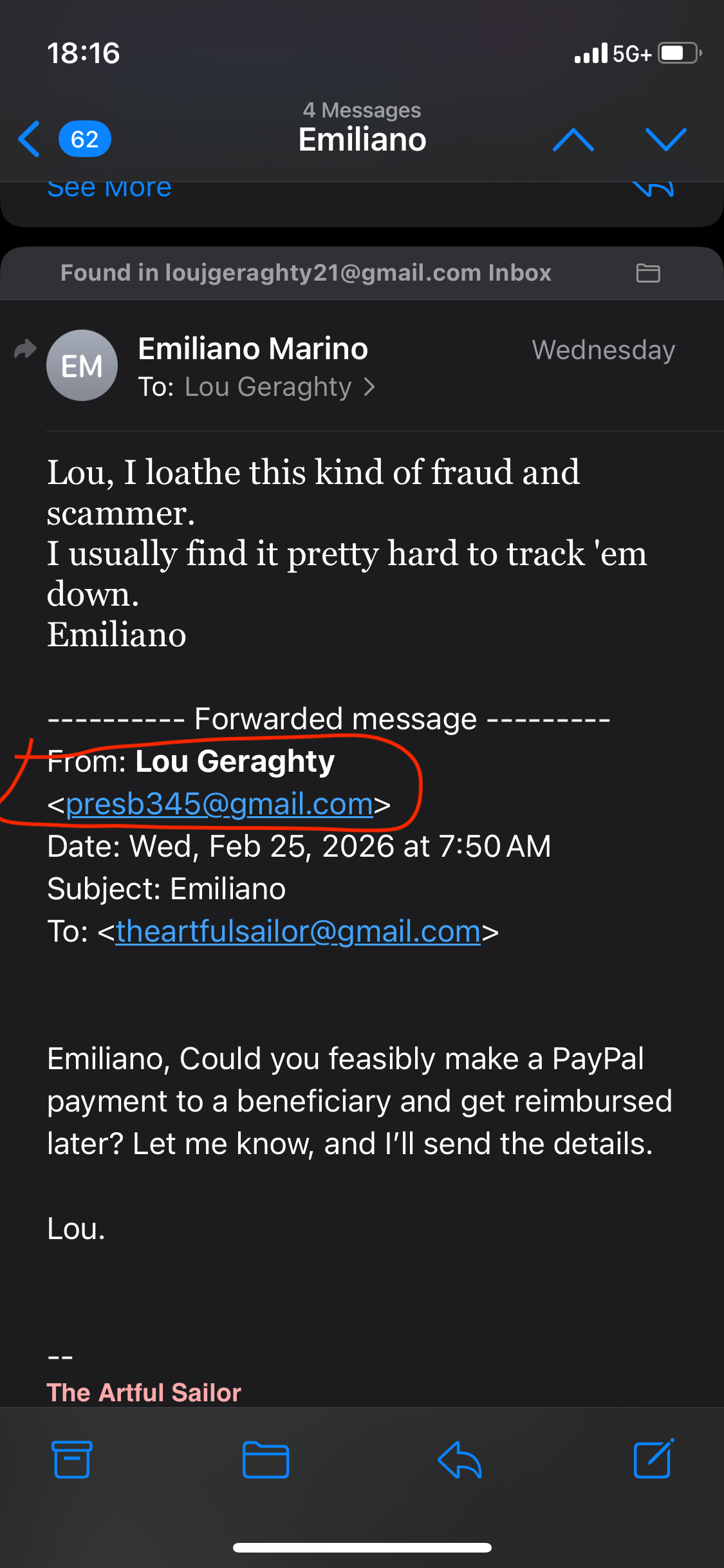Screen dimensions: 724x1568
Task: Tap the Found in Inbox banner
Action: pos(306,273)
